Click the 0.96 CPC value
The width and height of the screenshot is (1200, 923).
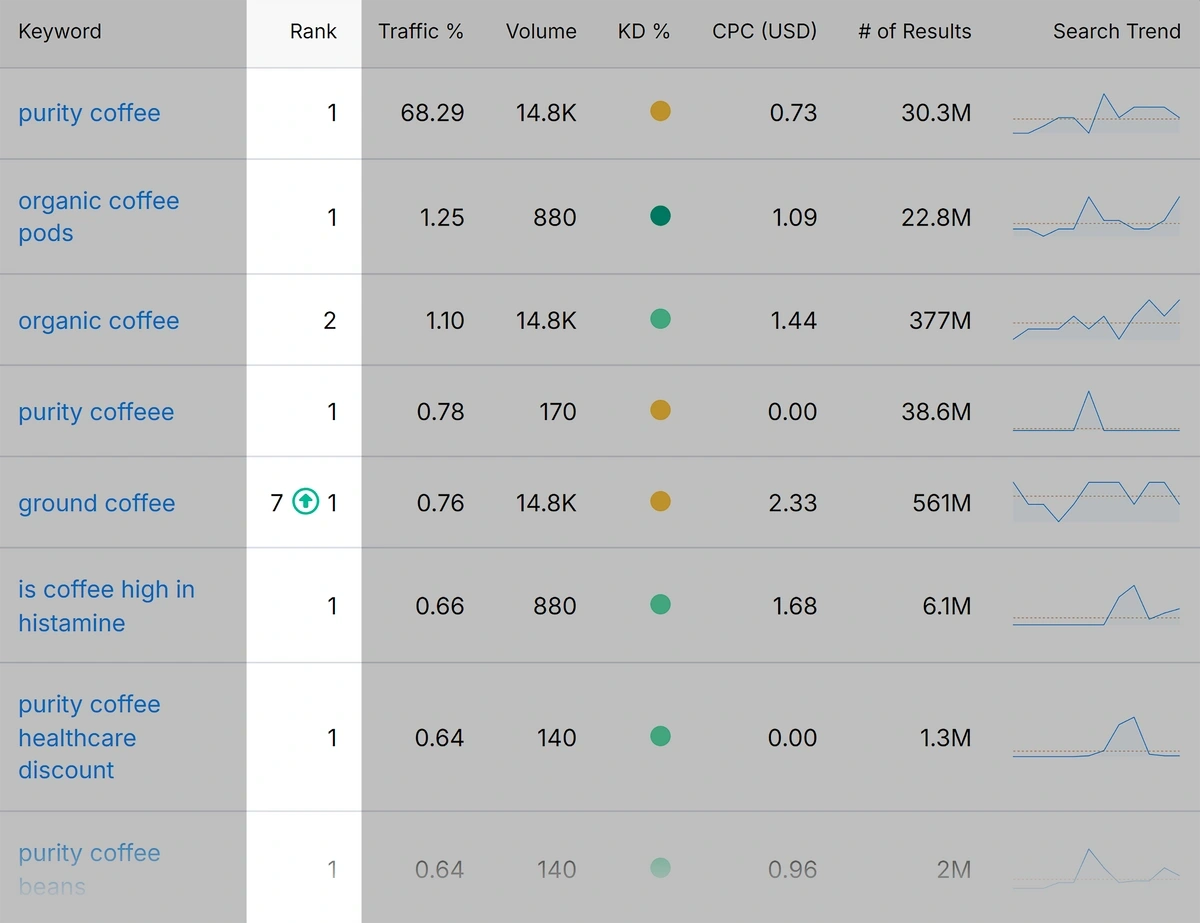pos(792,870)
